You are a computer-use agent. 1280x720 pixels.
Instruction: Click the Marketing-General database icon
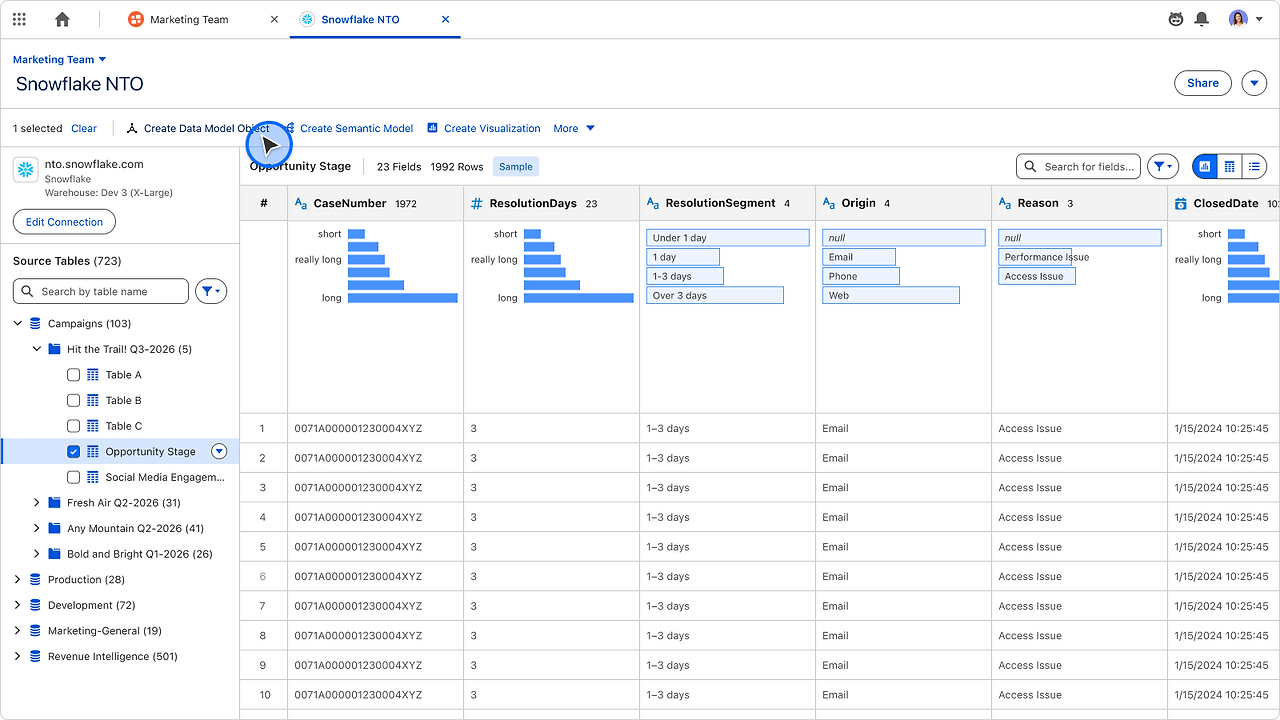[36, 631]
